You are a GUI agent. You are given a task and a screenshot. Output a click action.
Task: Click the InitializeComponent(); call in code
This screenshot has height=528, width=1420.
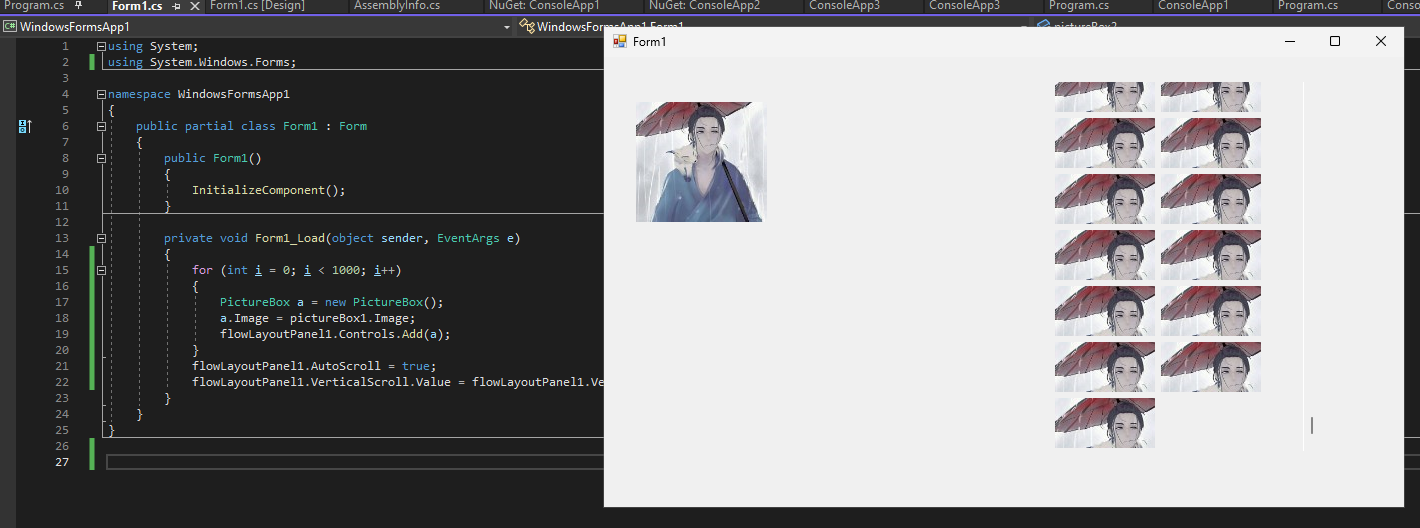[x=268, y=190]
